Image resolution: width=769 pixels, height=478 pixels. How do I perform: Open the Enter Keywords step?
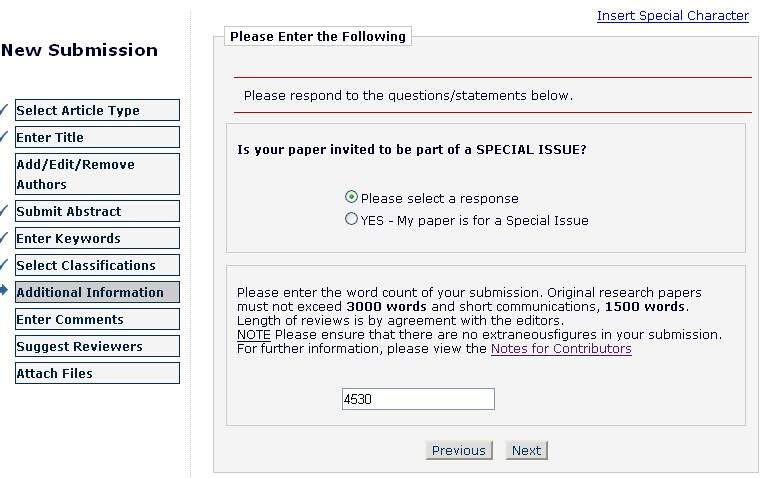pyautogui.click(x=97, y=238)
